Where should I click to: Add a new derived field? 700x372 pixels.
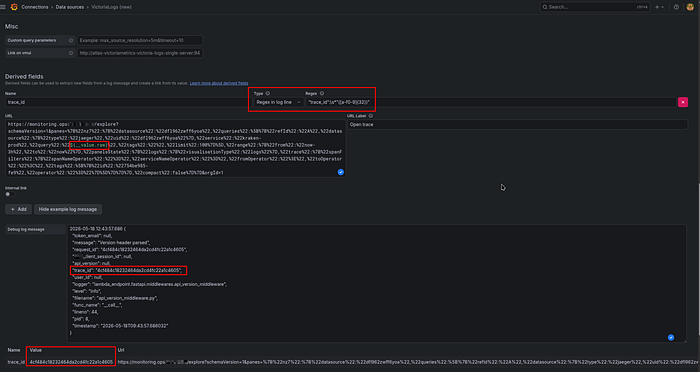(18, 209)
